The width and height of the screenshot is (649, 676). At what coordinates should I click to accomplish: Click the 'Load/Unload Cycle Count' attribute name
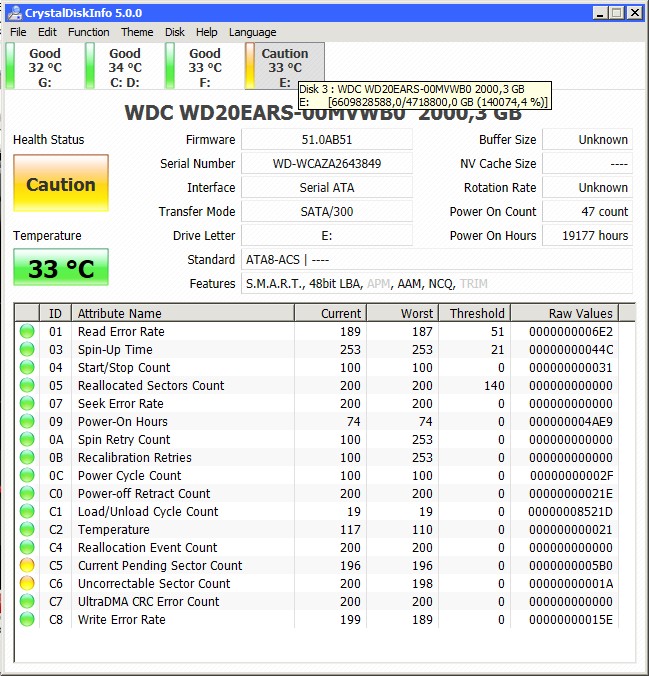148,511
